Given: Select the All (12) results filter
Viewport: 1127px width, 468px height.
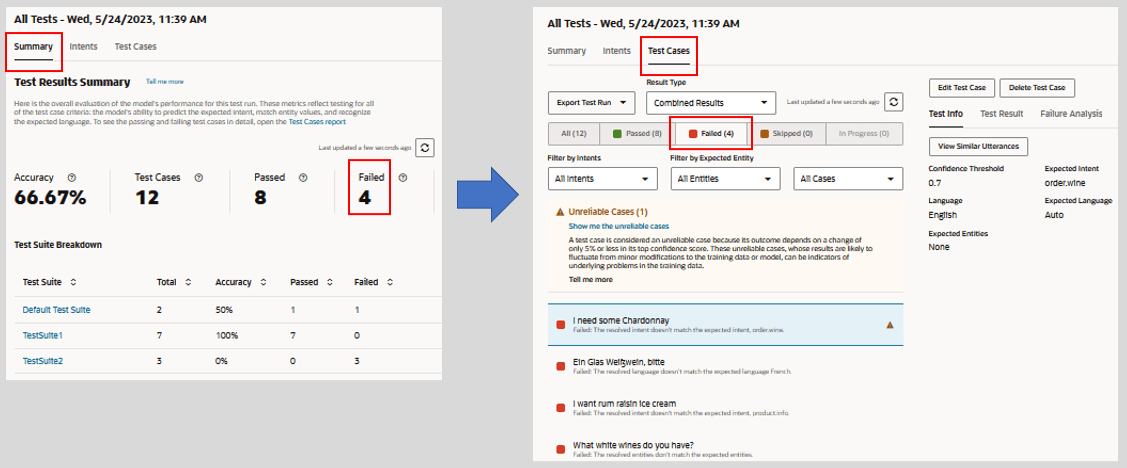Looking at the screenshot, I should (579, 133).
